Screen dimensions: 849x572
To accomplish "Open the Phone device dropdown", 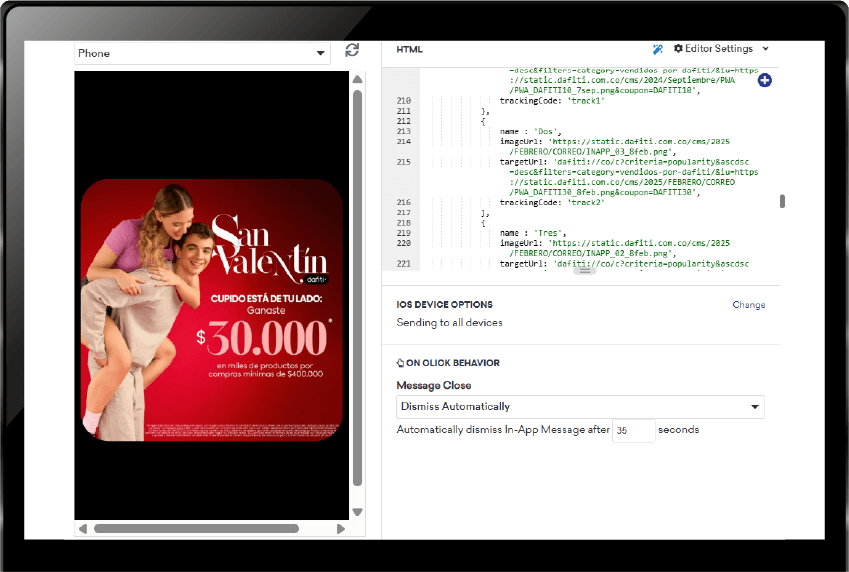I will (x=202, y=54).
